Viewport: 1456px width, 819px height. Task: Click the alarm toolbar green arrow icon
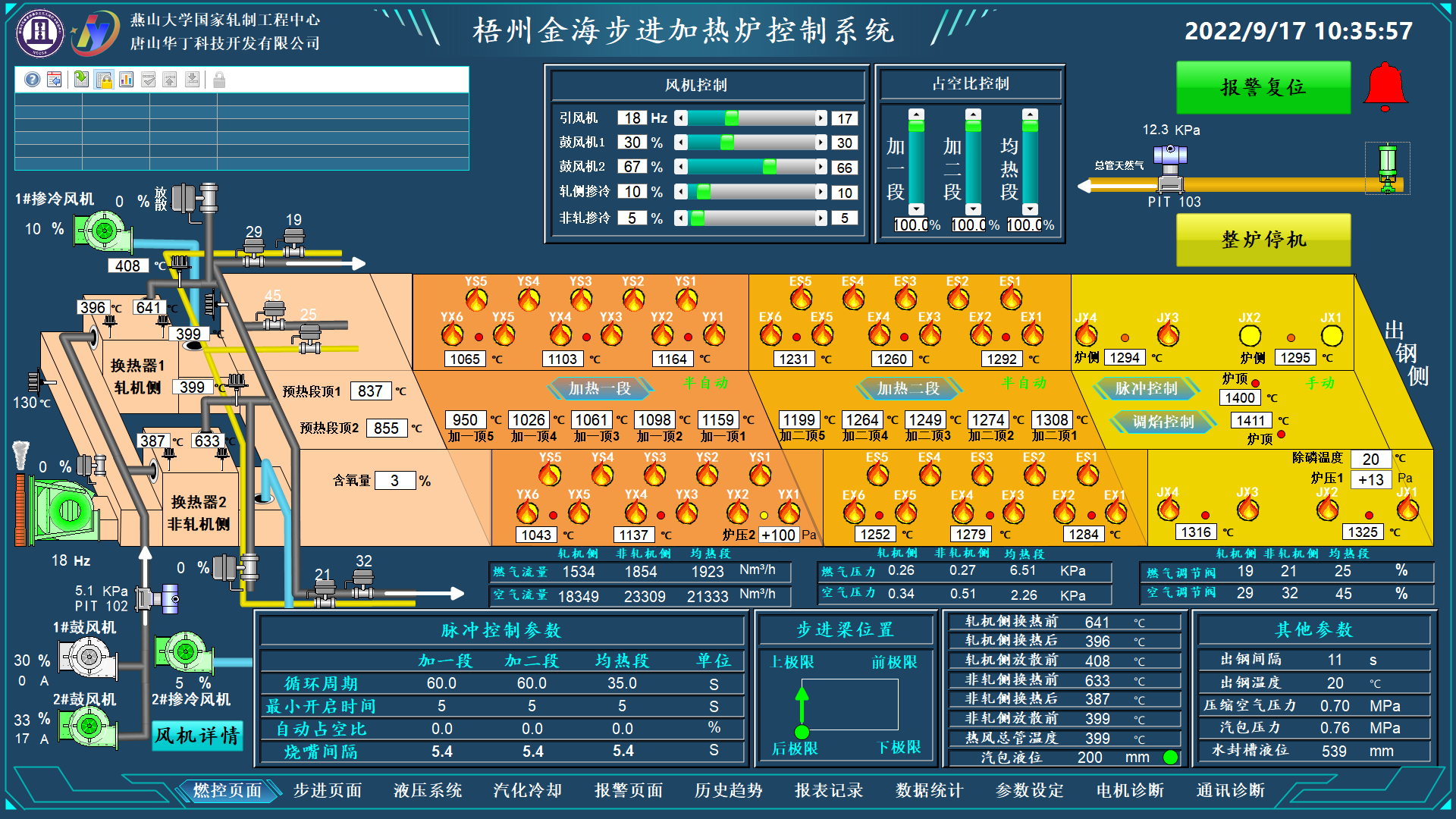click(81, 80)
